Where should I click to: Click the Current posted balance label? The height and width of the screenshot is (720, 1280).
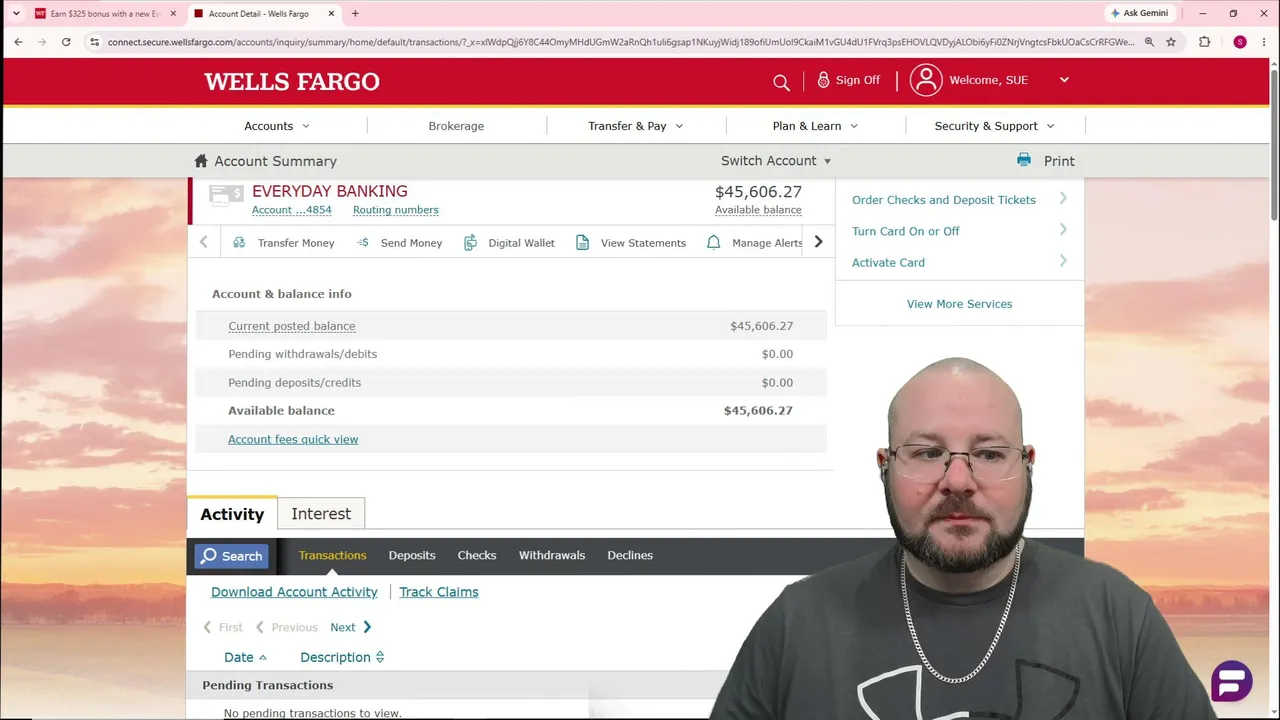[x=292, y=326]
